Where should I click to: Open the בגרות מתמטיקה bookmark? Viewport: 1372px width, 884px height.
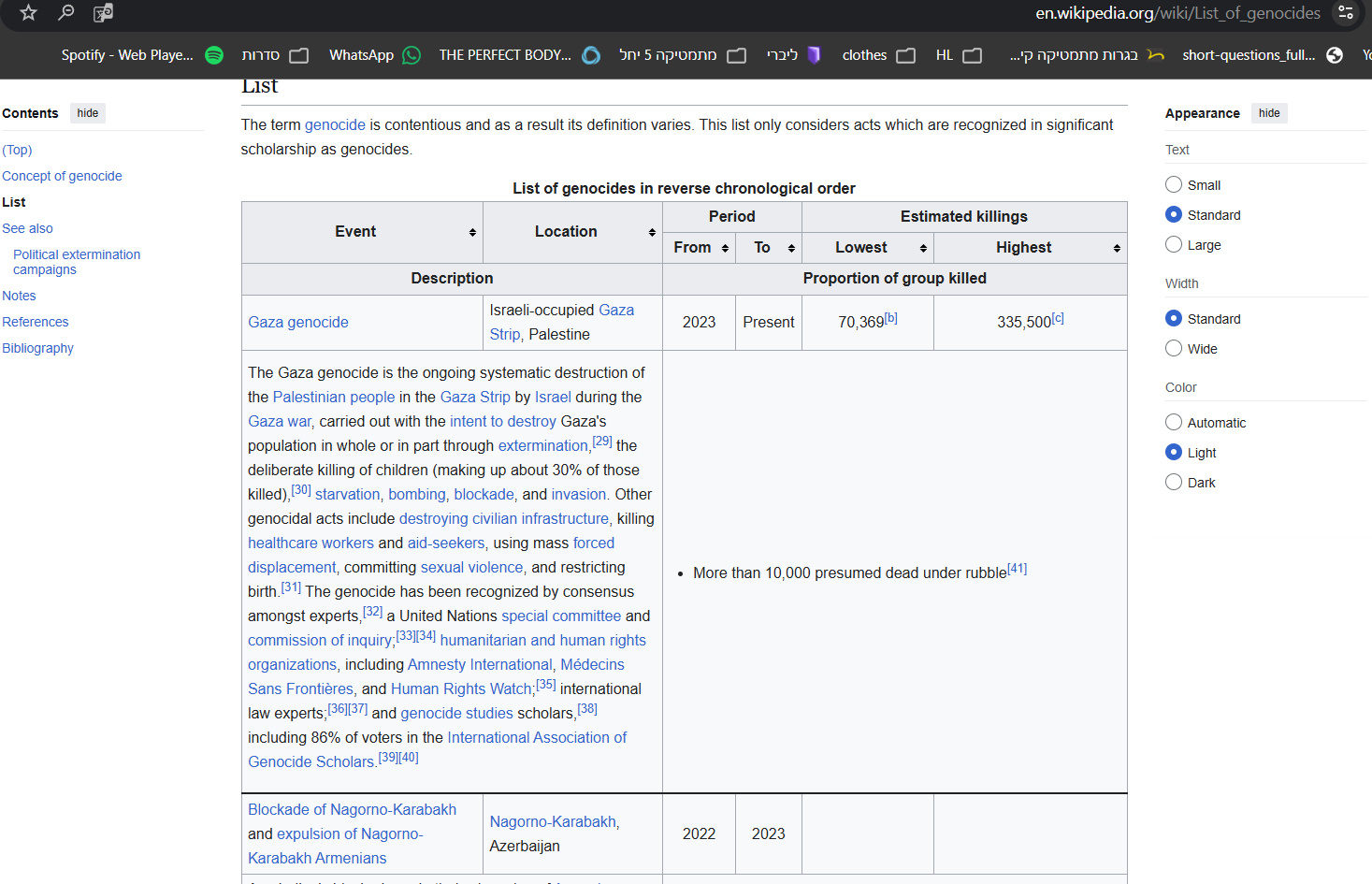click(1087, 55)
